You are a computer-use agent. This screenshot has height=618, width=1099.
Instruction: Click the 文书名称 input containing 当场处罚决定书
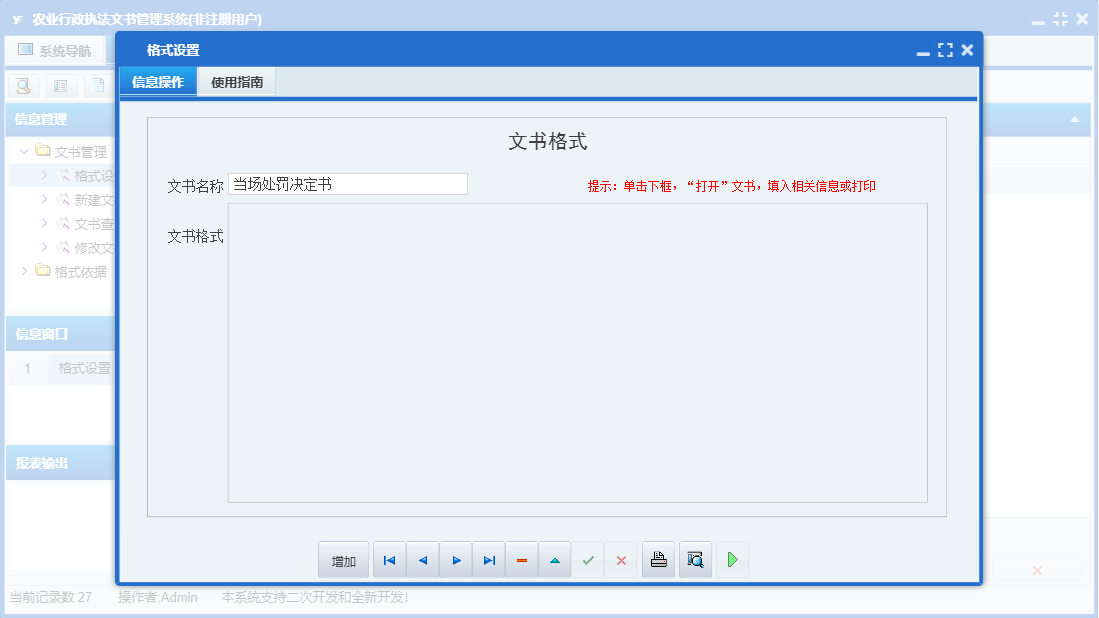(346, 183)
